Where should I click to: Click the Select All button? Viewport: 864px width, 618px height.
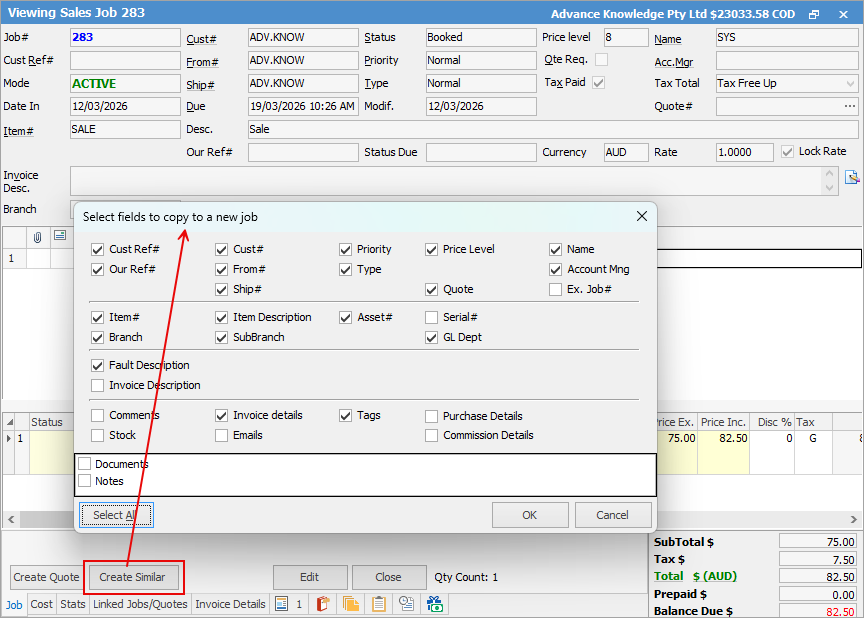pos(116,515)
